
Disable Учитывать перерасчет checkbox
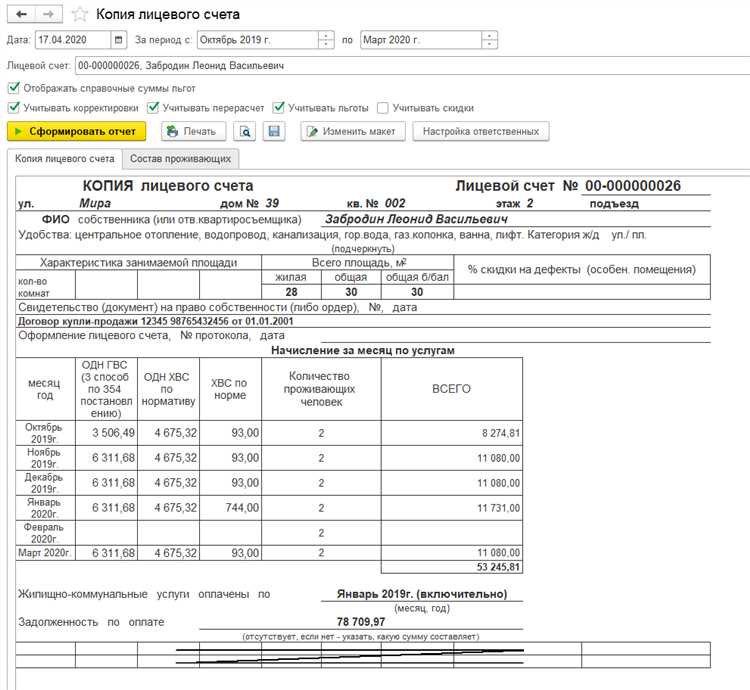tap(153, 108)
